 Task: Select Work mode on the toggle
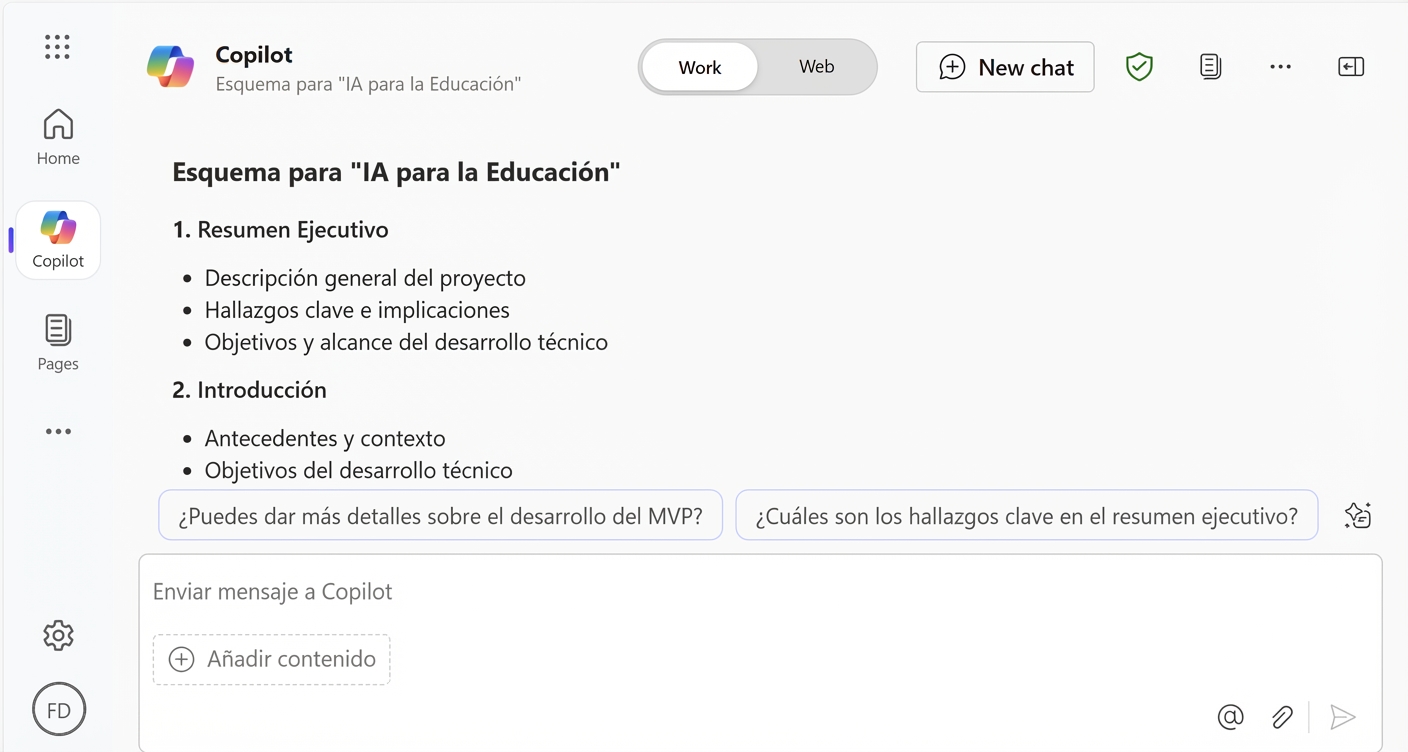[699, 66]
